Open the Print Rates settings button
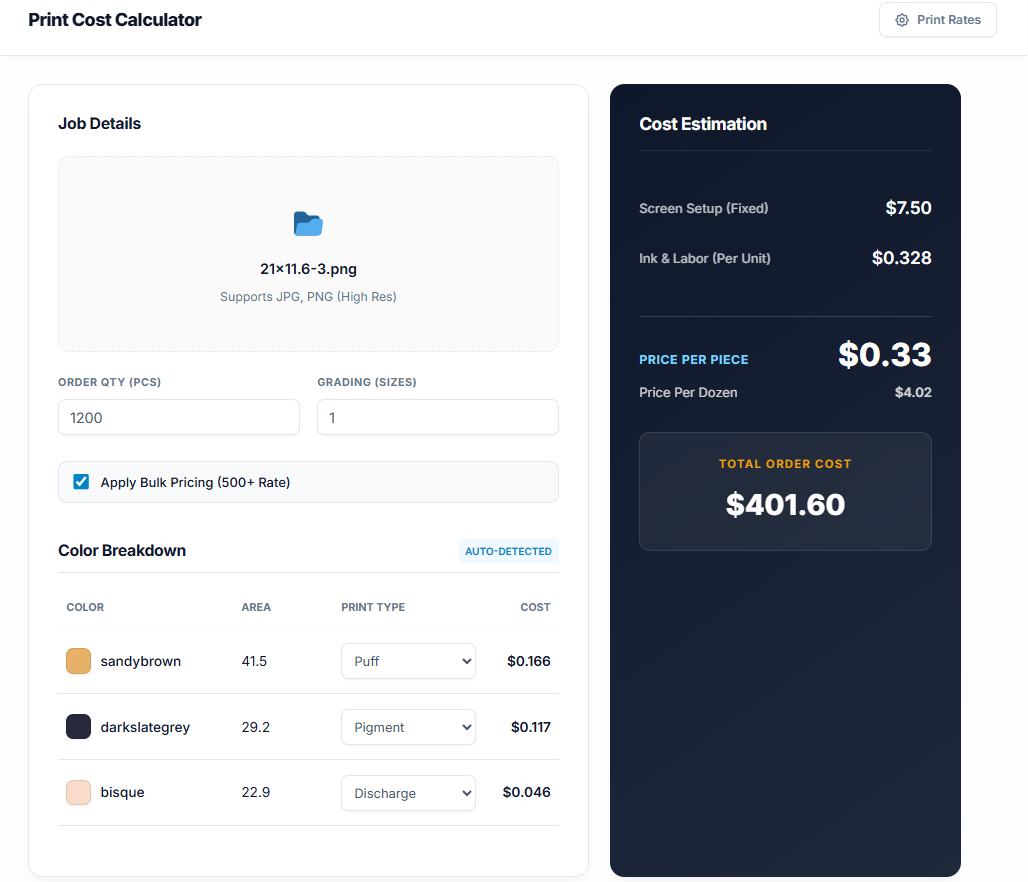Screen dimensions: 1028x882 point(937,20)
